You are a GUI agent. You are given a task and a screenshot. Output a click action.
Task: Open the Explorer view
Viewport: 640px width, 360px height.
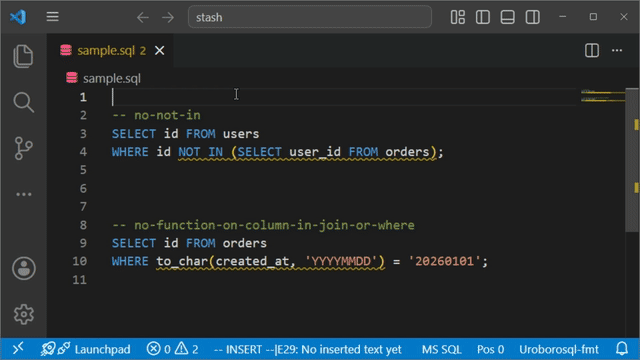click(23, 56)
